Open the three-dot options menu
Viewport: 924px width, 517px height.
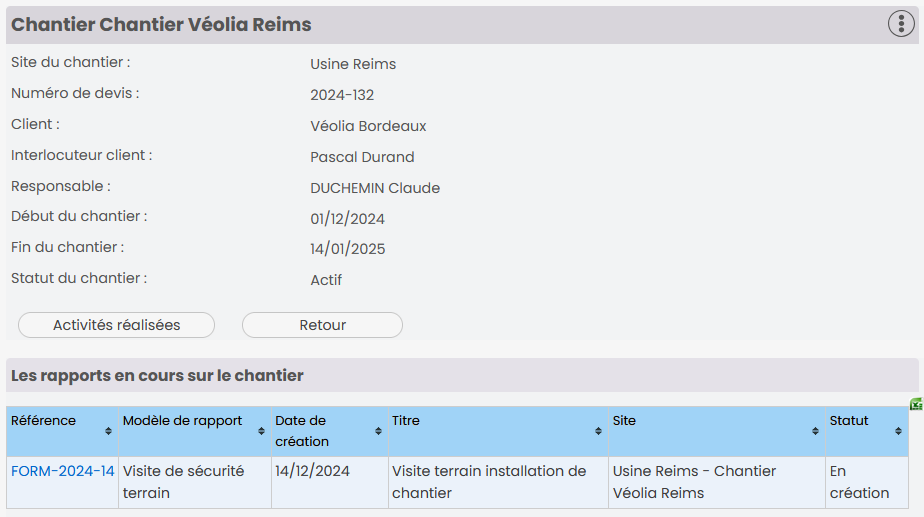[x=901, y=24]
